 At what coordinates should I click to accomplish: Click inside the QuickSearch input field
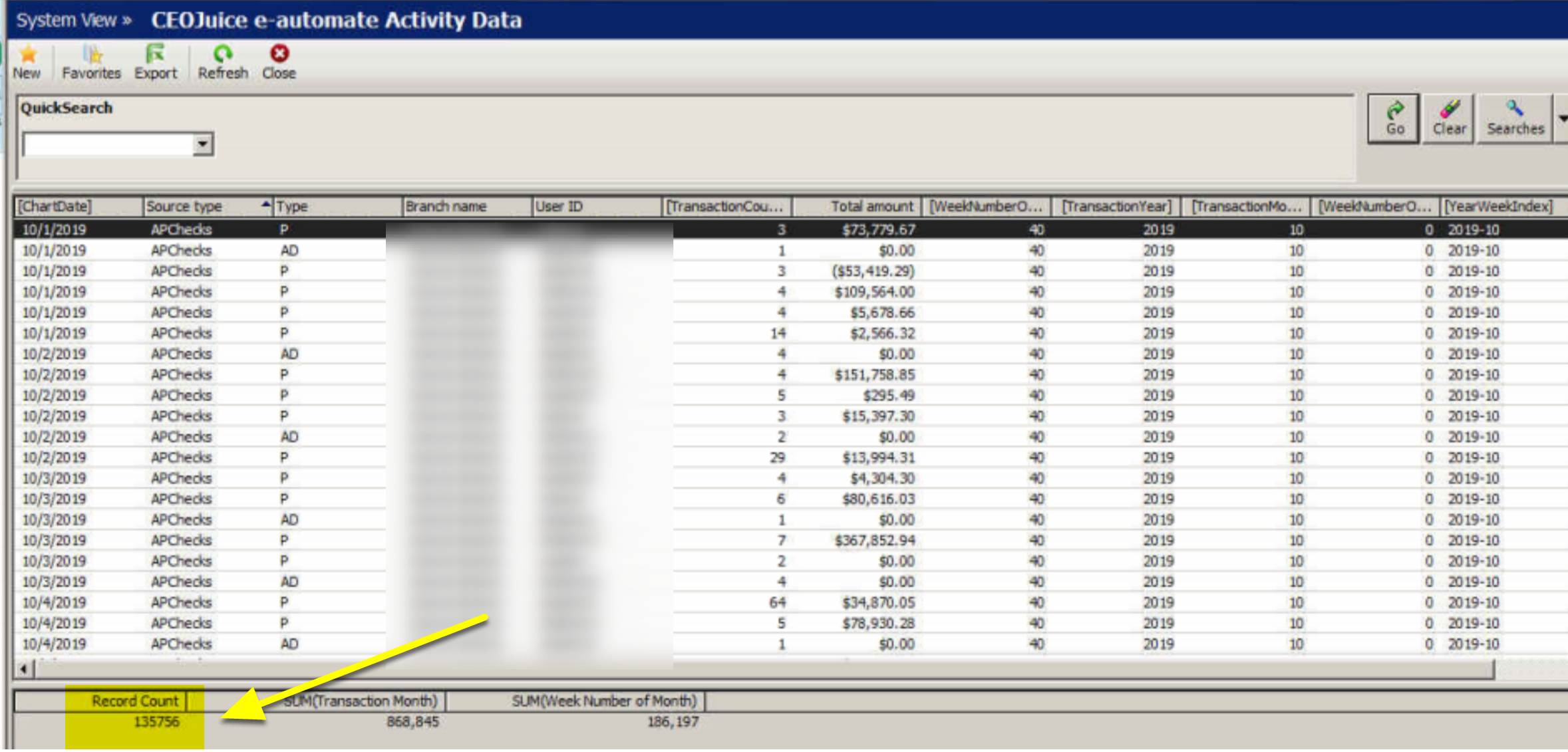tap(108, 144)
